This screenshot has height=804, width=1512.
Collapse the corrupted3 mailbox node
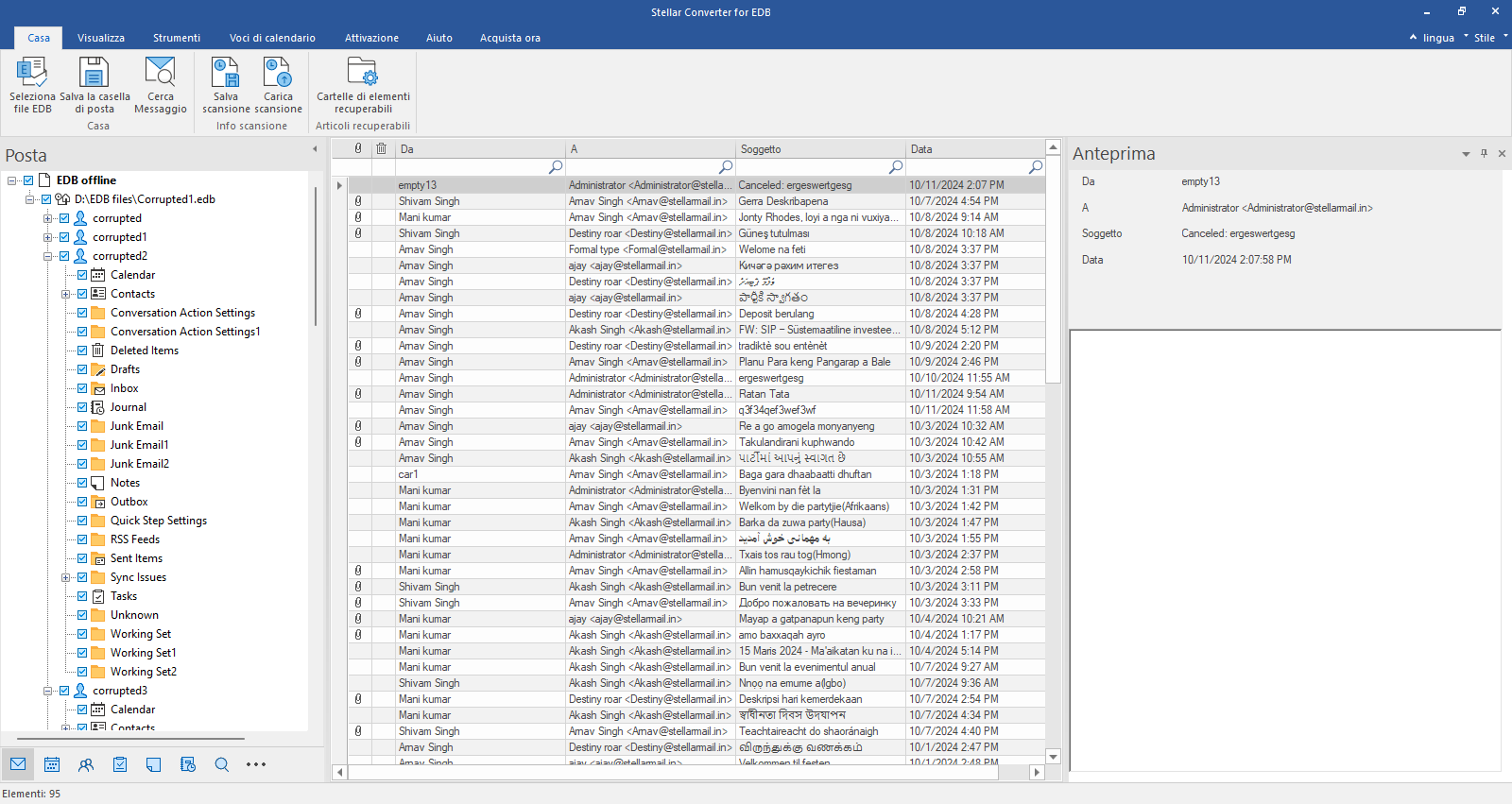click(47, 691)
